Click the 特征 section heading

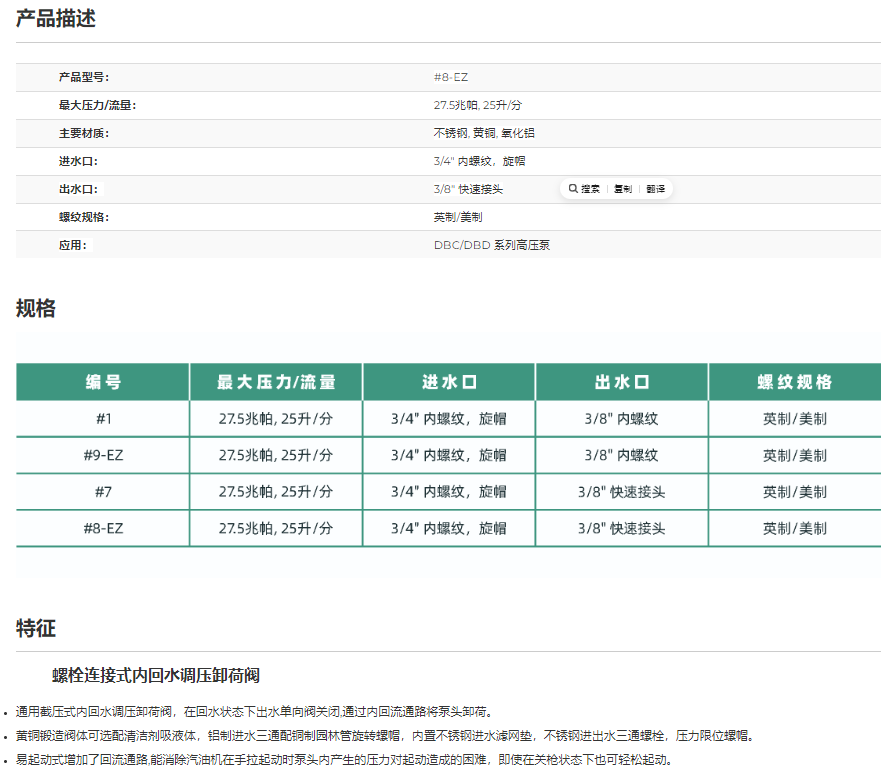click(36, 628)
